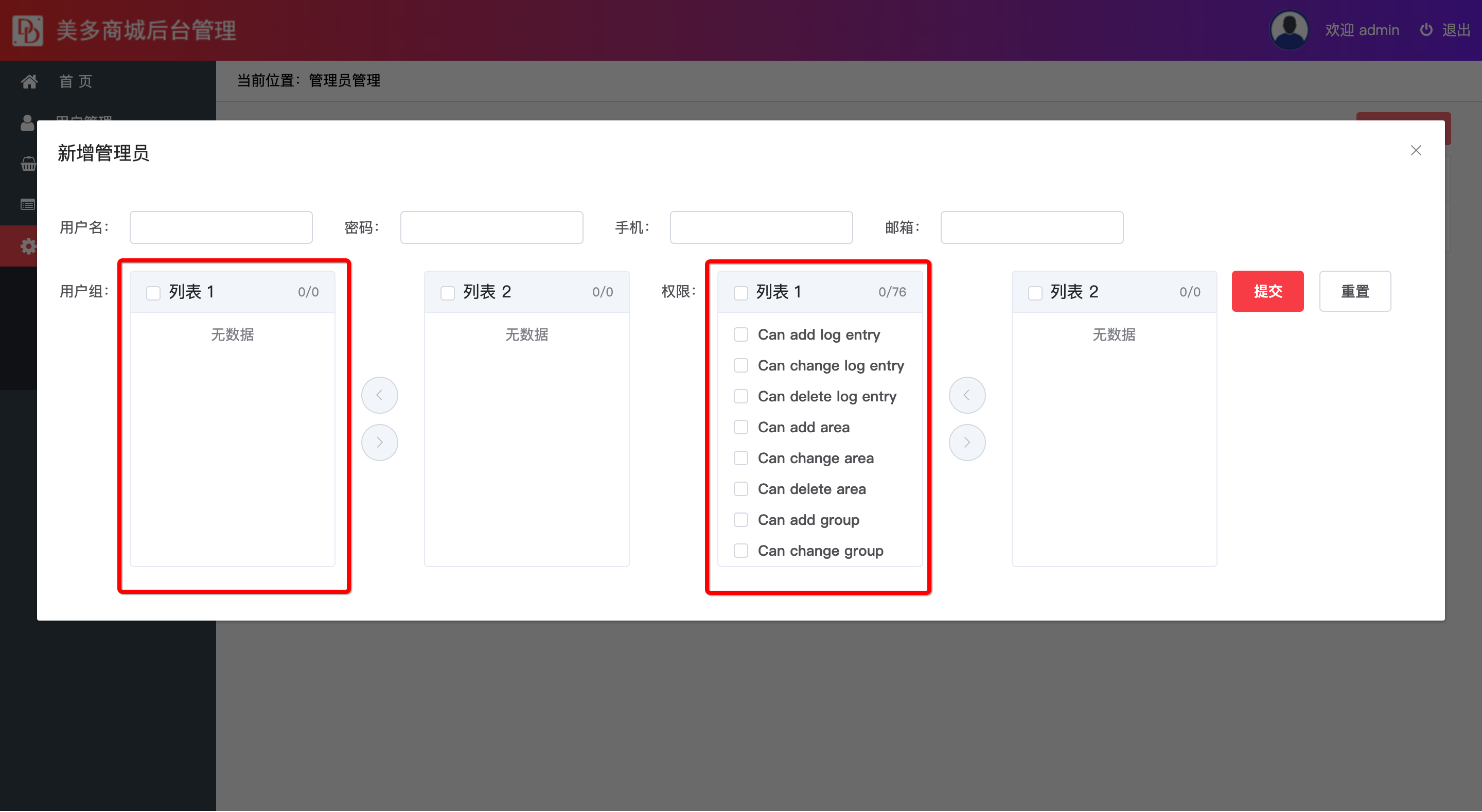Toggle user-group 列表 2 select-all checkbox
Viewport: 1482px width, 812px height.
coord(447,292)
